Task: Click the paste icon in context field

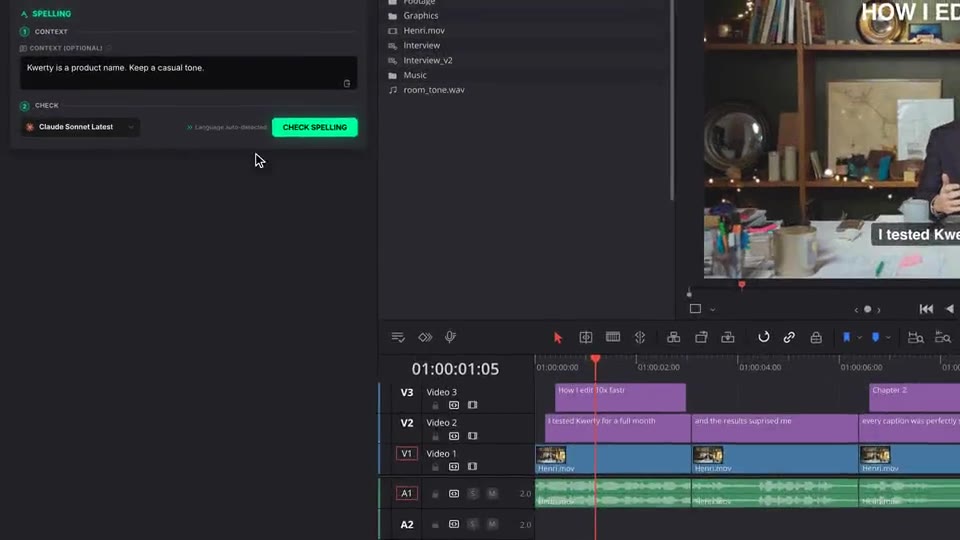Action: tap(347, 83)
